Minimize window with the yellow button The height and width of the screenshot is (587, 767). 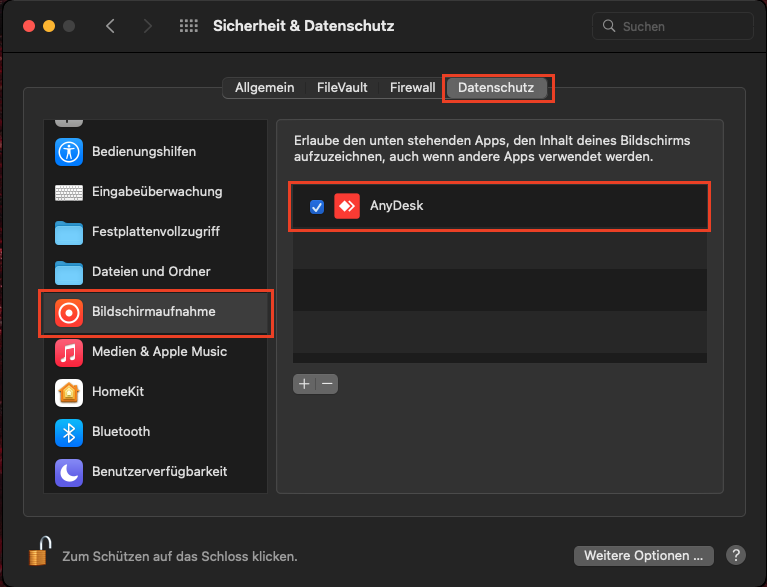pos(49,26)
